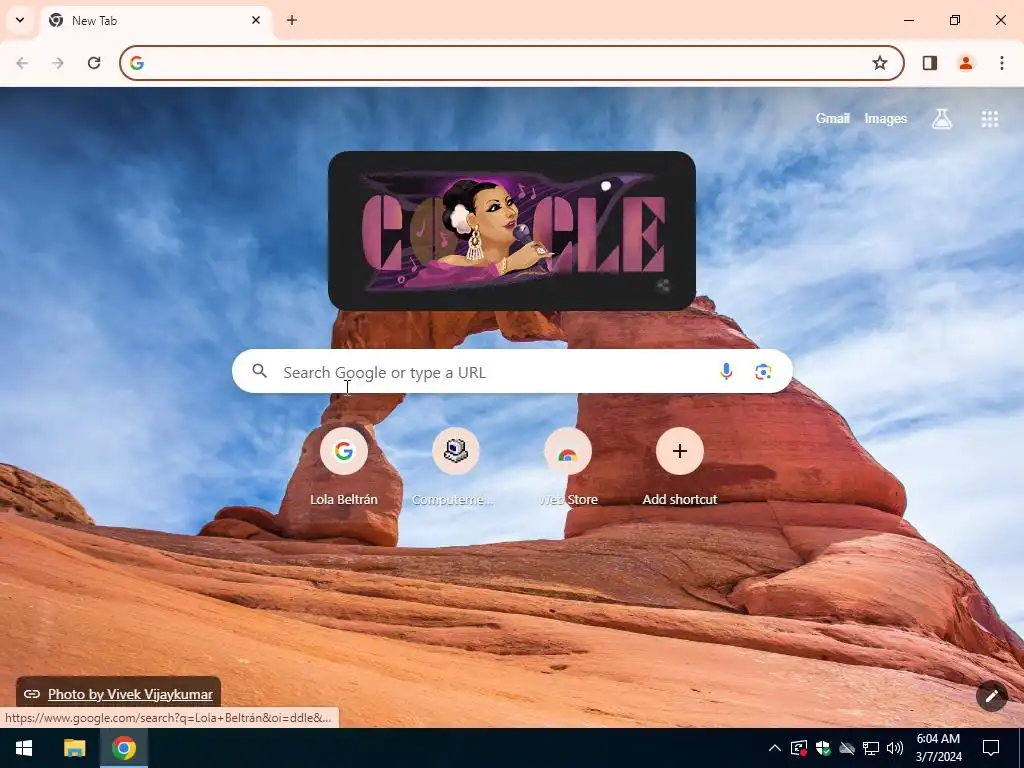Open the Lola Beltrán Google Doodle
Viewport: 1024px width, 768px height.
pos(512,230)
